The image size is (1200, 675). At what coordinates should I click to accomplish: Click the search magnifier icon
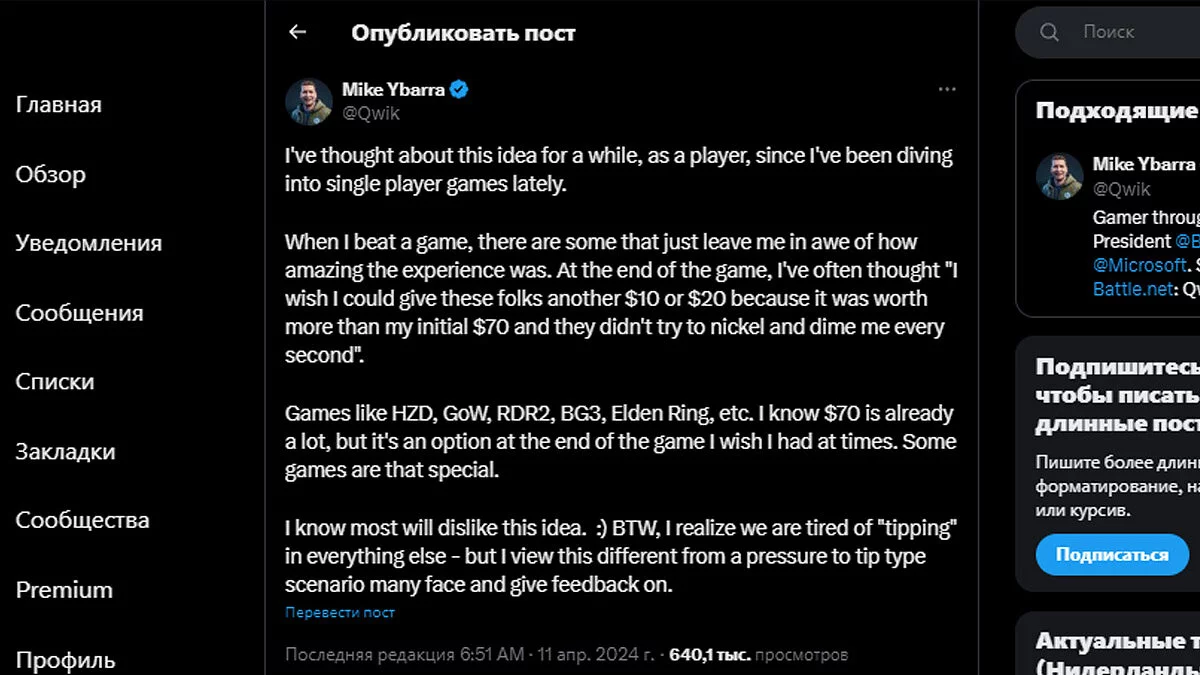(1049, 32)
